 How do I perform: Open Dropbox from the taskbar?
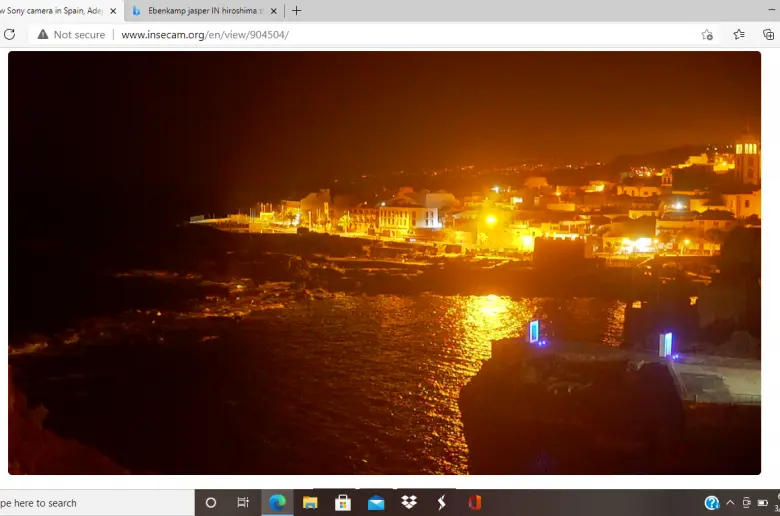click(x=409, y=502)
